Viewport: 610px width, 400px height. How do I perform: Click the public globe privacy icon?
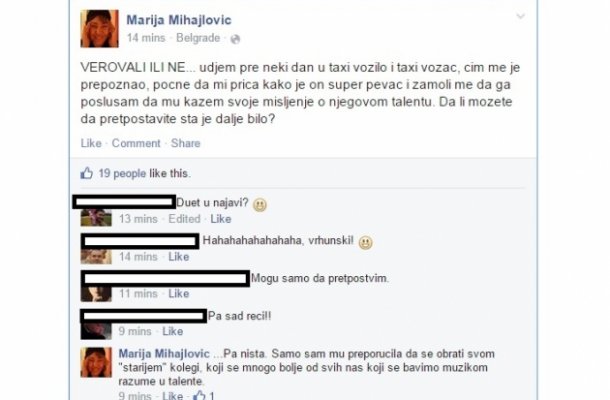(x=235, y=39)
